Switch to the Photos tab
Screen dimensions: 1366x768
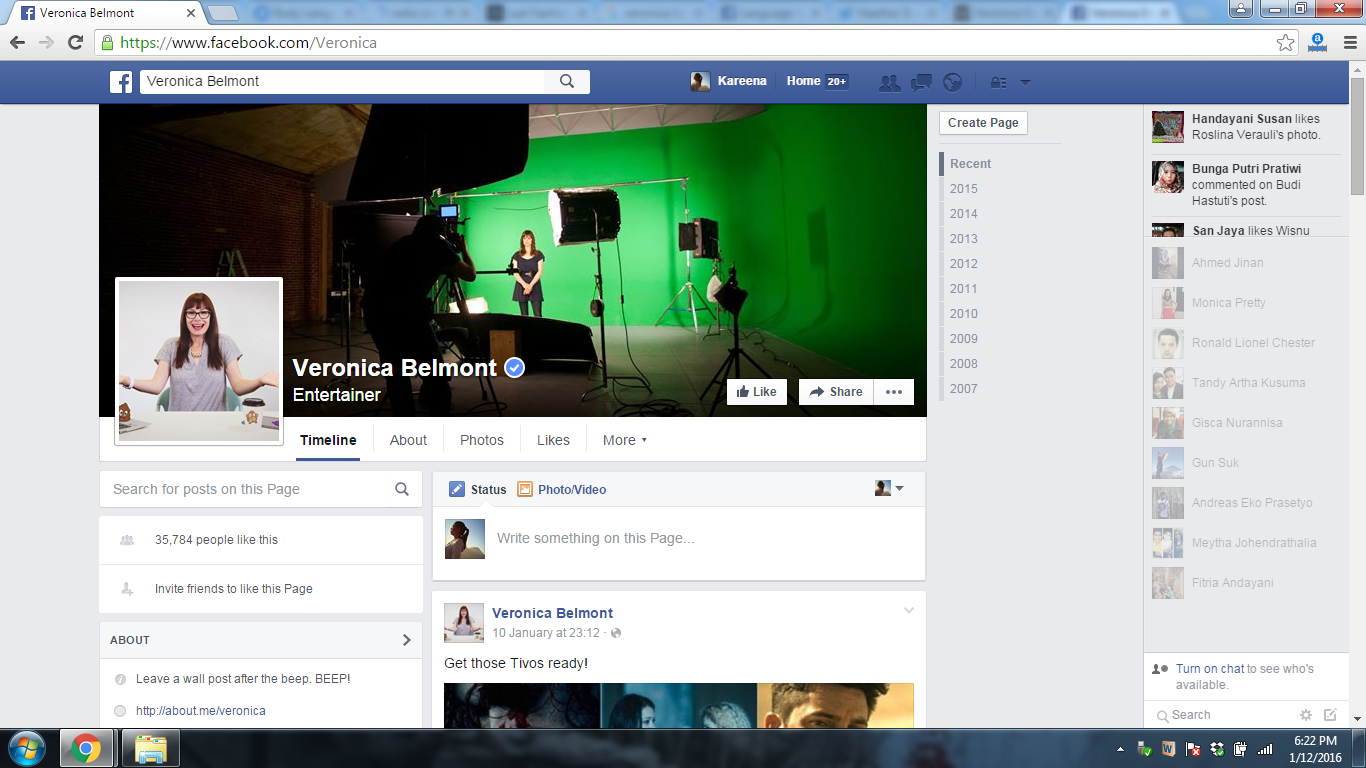pyautogui.click(x=482, y=440)
